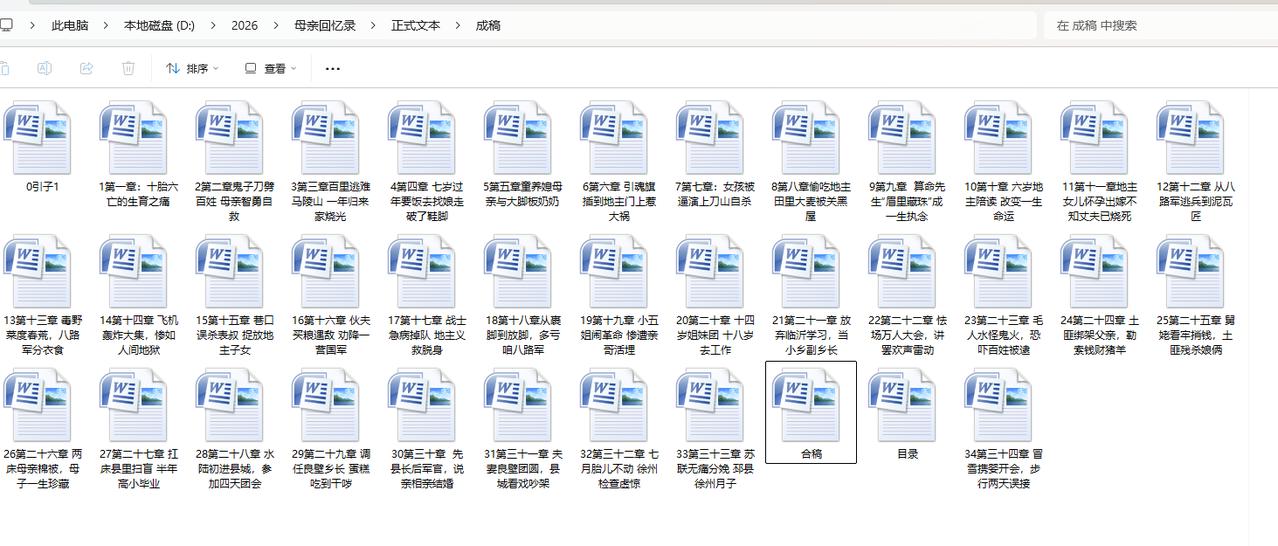1278x546 pixels.
Task: Expand the chevron after 母亲回忆录
Action: point(373,25)
